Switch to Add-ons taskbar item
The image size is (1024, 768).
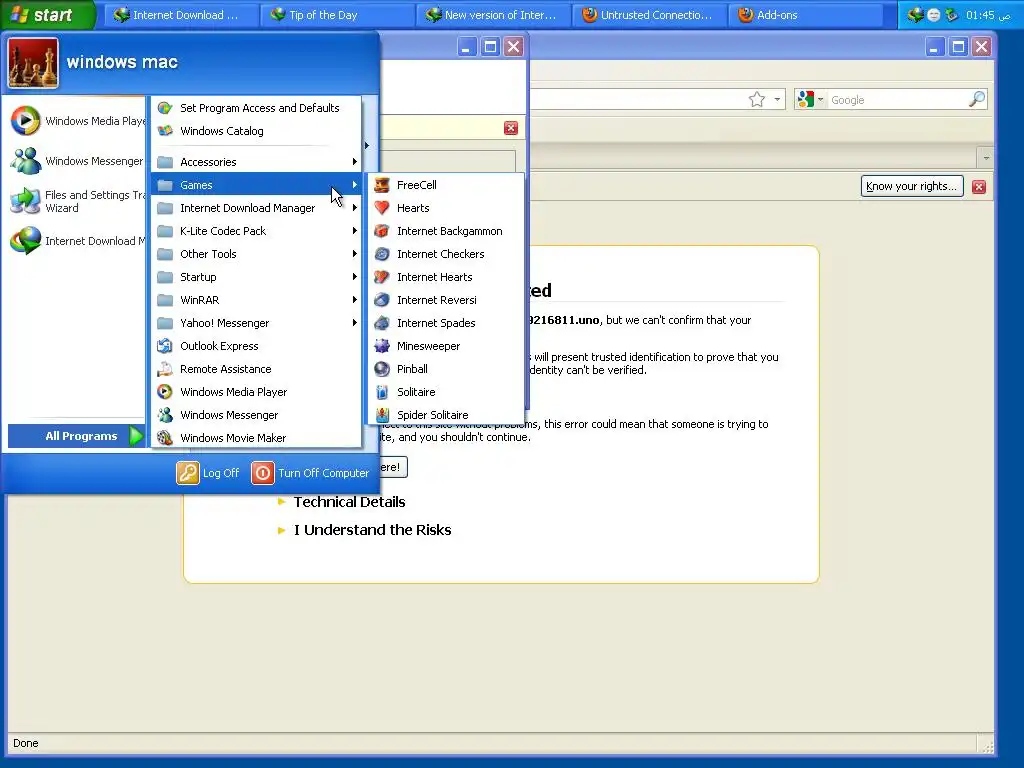(x=805, y=14)
